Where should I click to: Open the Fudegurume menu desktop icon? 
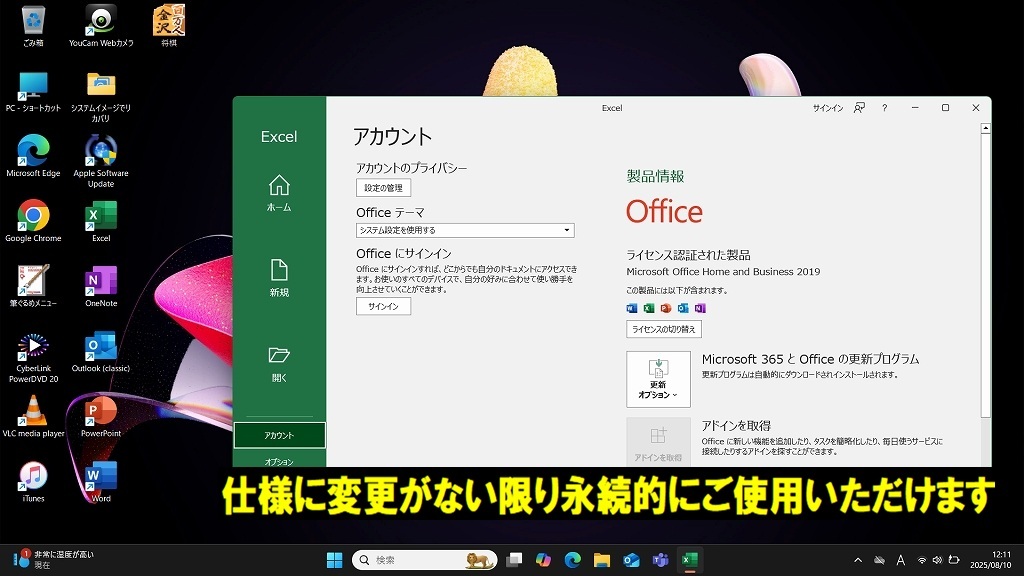33,287
